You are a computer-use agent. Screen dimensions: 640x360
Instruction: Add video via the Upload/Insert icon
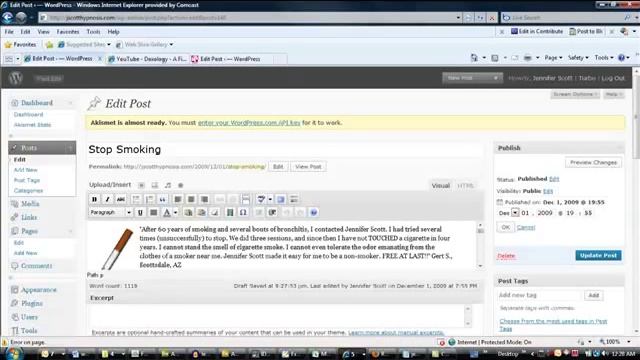(155, 185)
